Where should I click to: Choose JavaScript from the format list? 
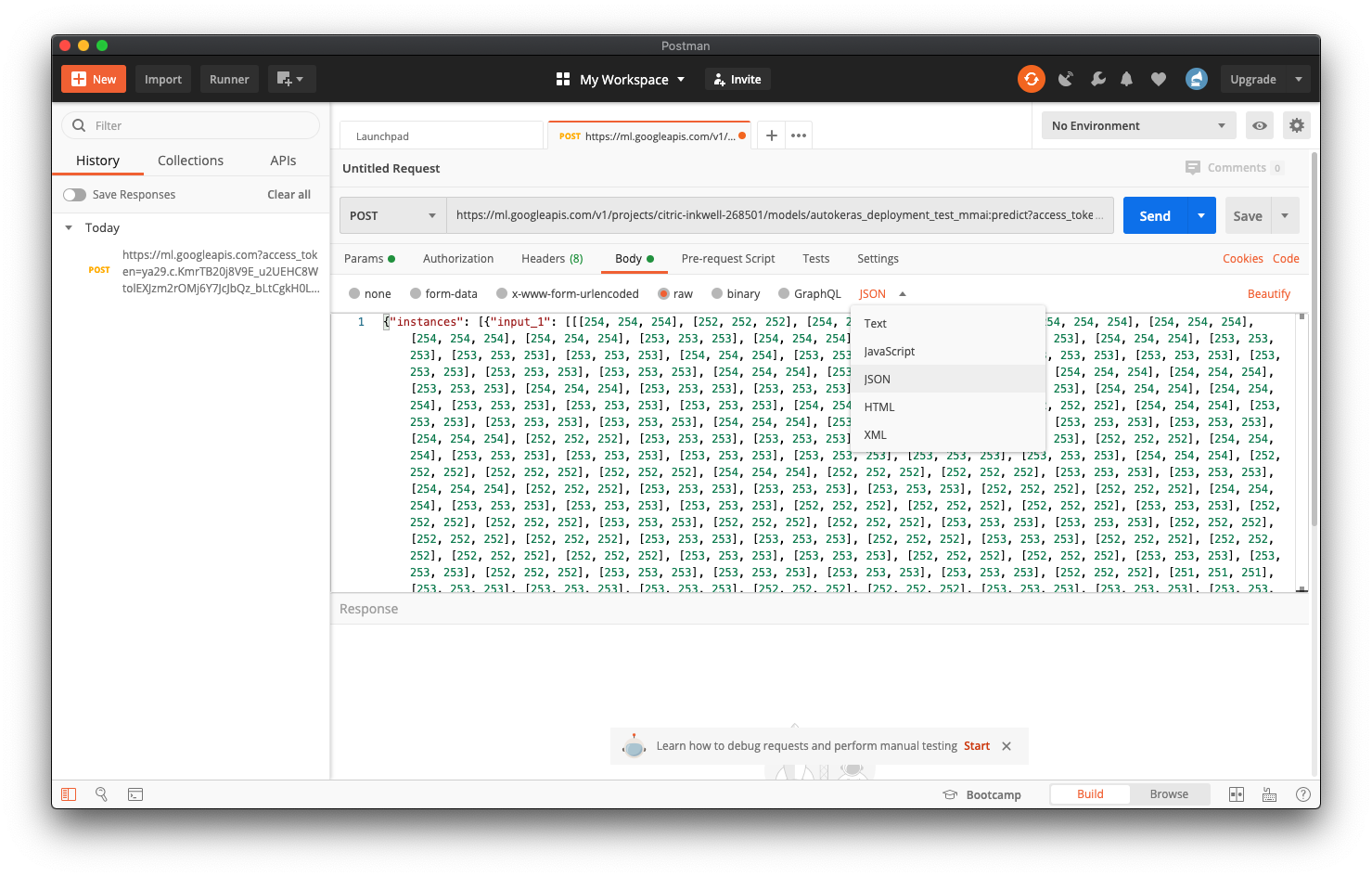coord(948,351)
